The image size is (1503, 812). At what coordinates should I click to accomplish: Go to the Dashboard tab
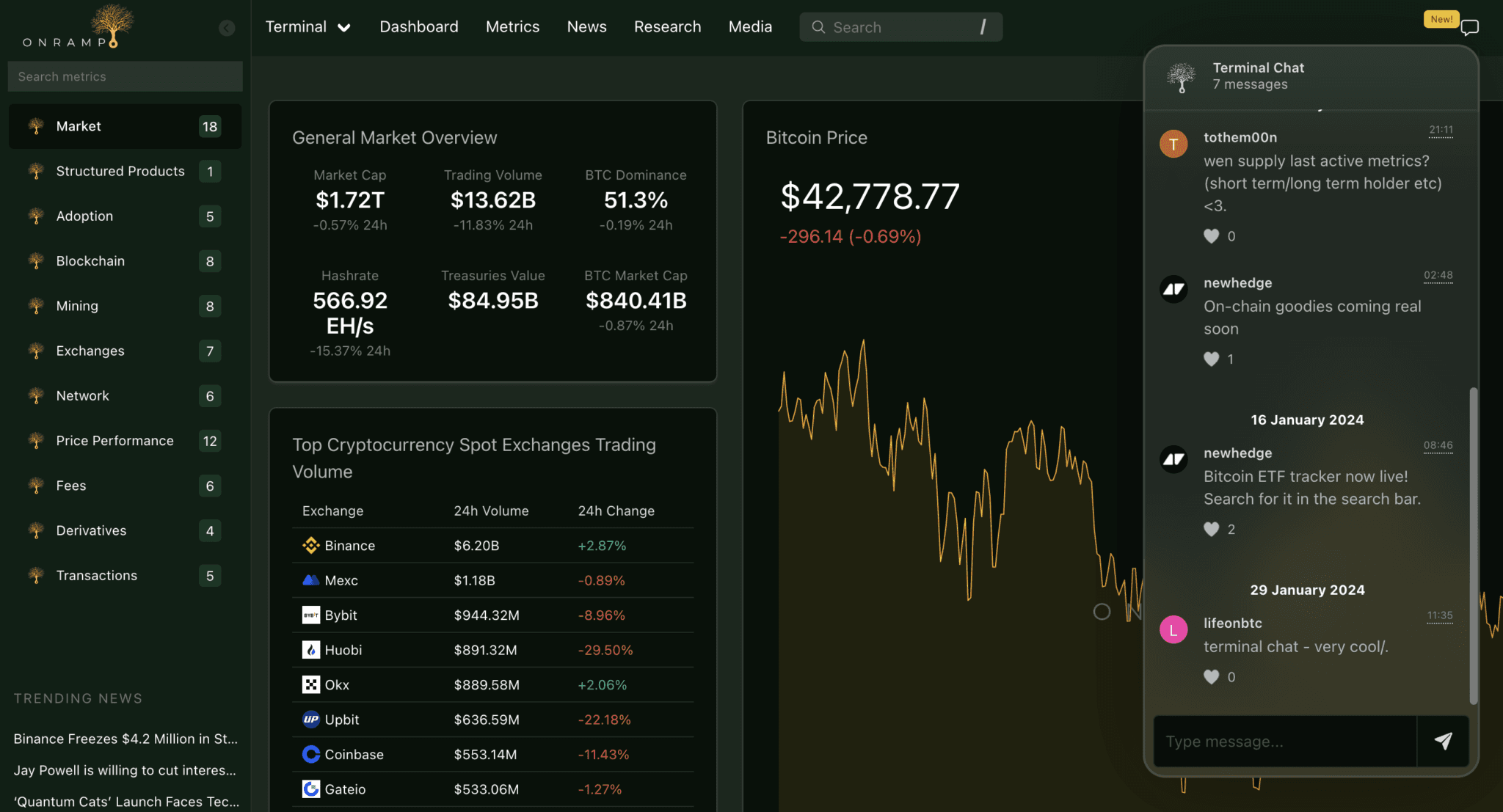pos(418,27)
